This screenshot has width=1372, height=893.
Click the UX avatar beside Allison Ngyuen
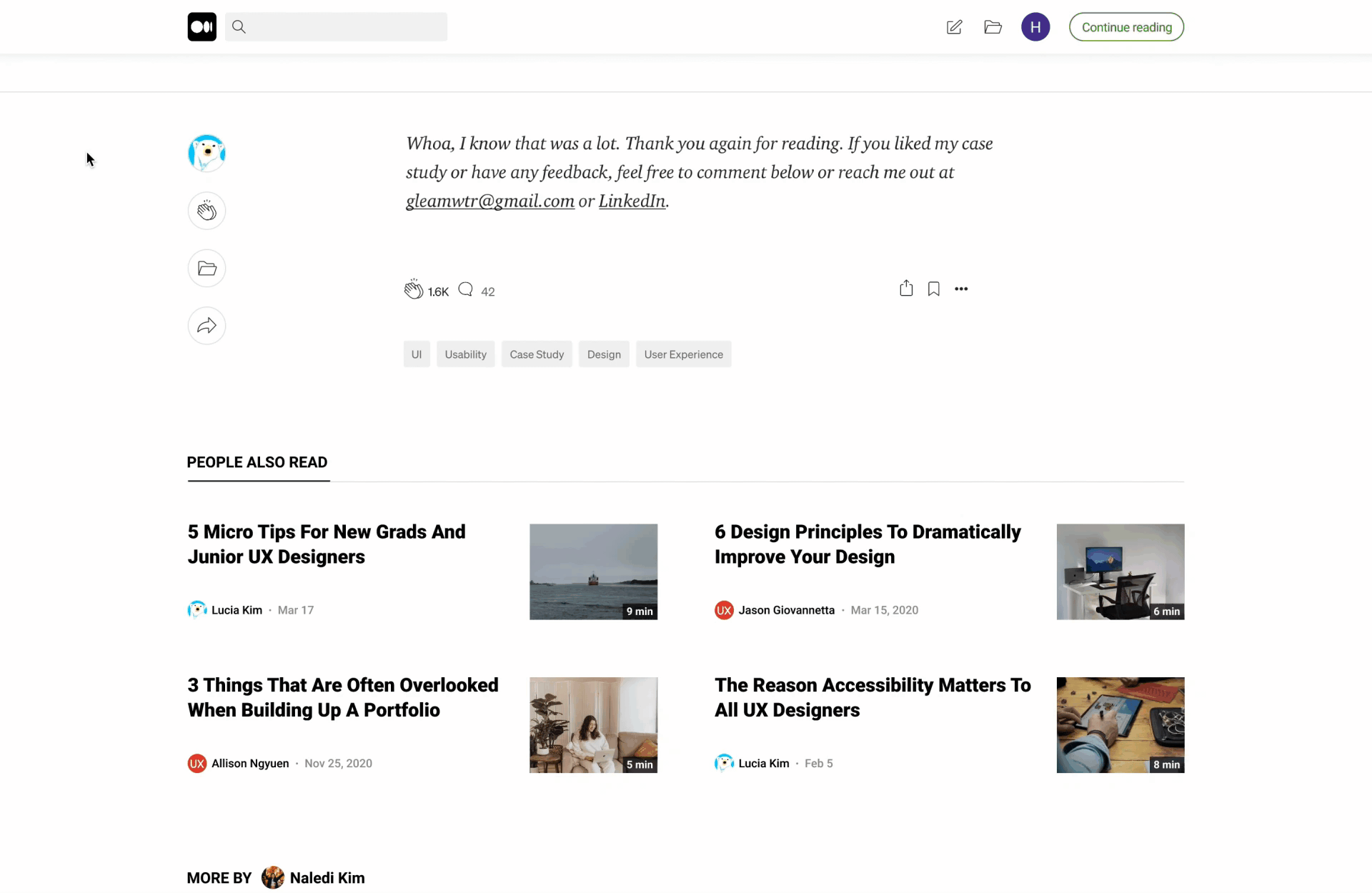click(197, 763)
